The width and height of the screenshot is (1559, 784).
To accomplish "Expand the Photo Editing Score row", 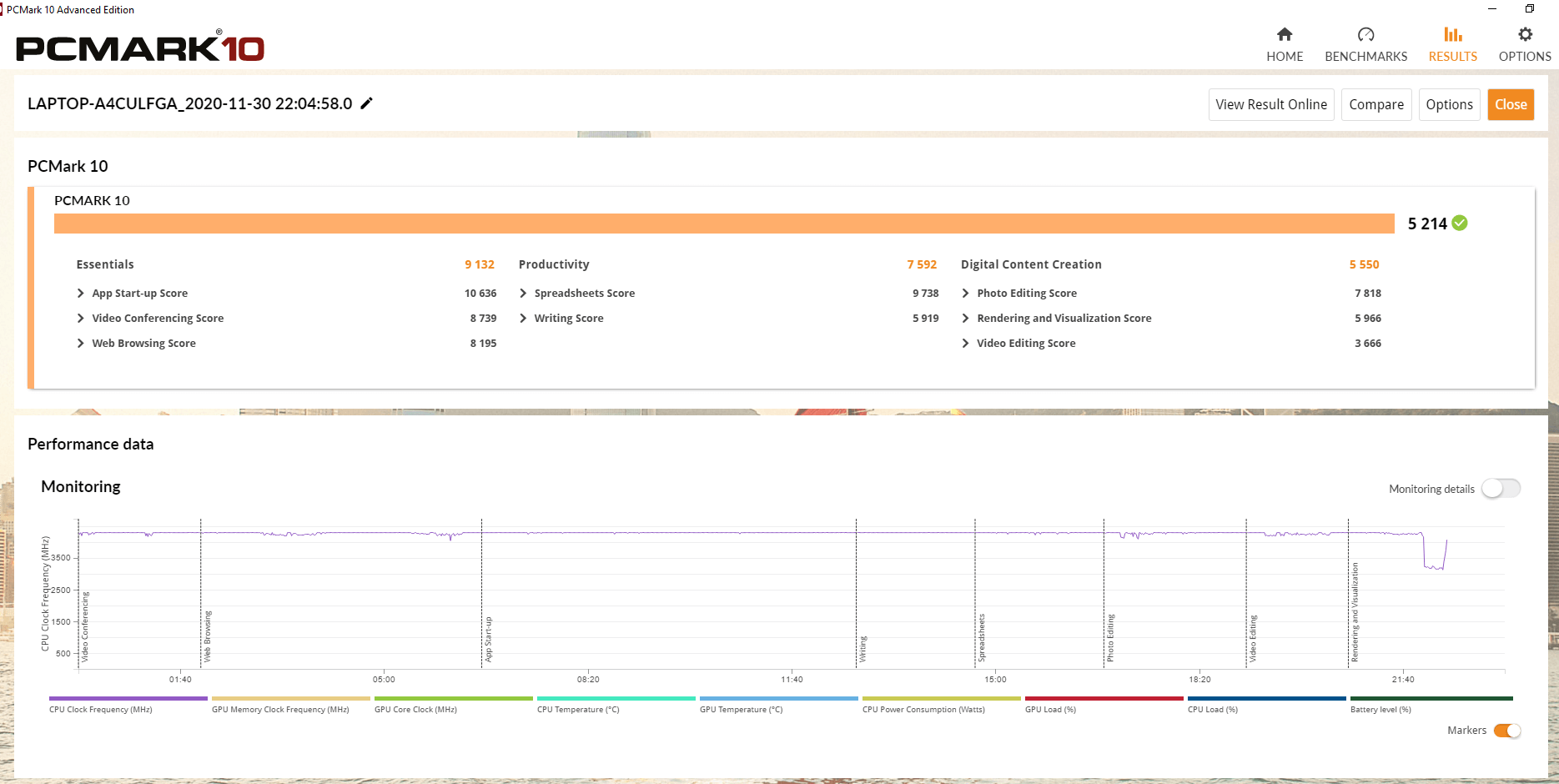I will pyautogui.click(x=965, y=294).
